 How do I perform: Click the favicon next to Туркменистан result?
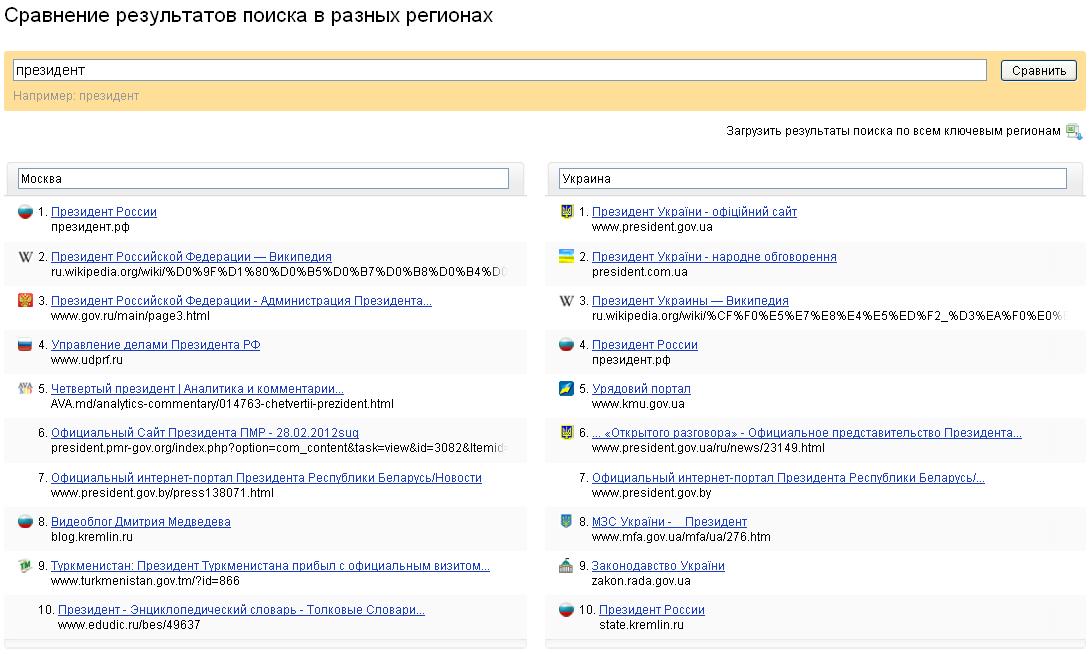pyautogui.click(x=26, y=566)
